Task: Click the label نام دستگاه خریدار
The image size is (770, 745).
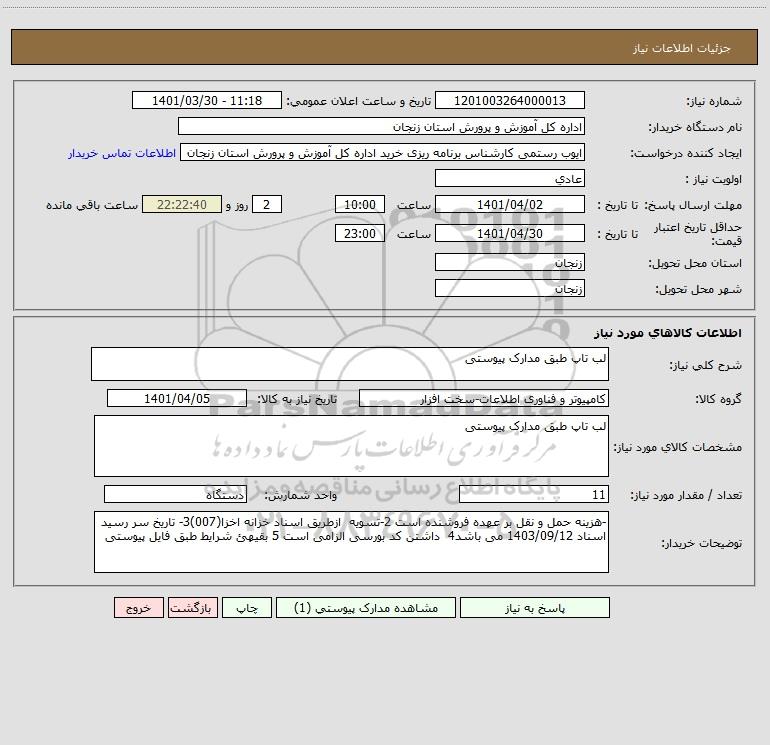Action: (x=695, y=128)
